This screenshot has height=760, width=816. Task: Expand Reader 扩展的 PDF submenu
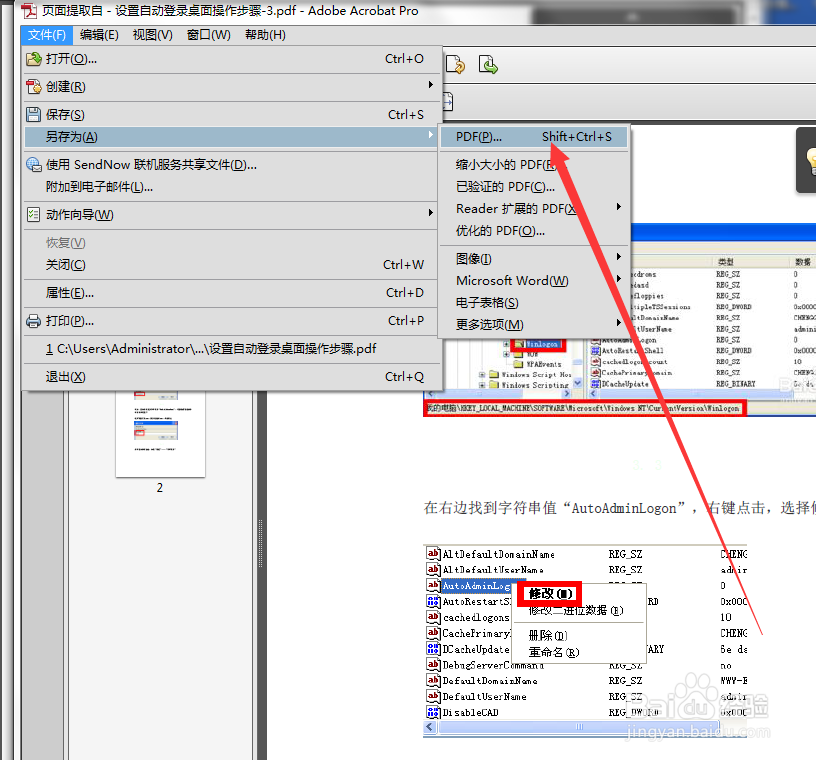pos(534,209)
